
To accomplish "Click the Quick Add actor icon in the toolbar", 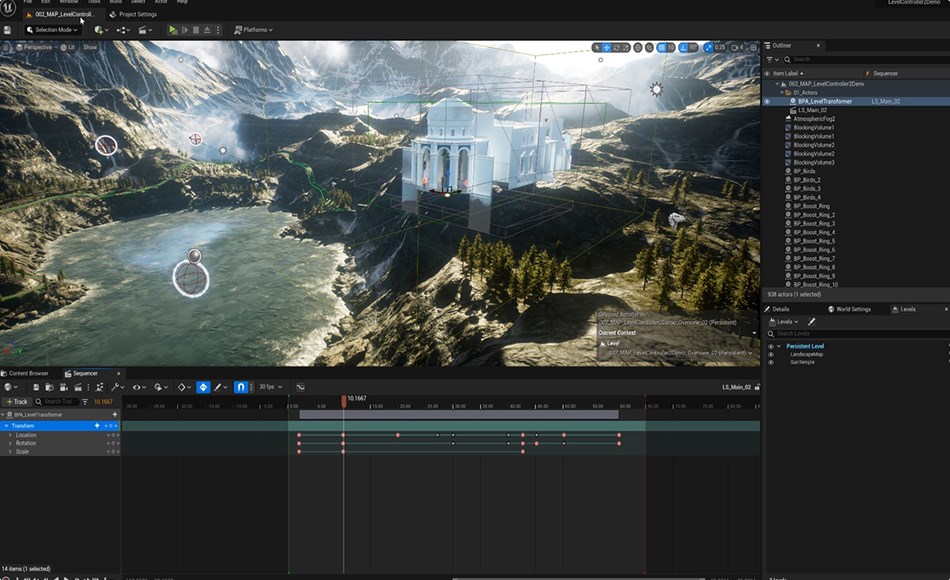I will pyautogui.click(x=101, y=30).
